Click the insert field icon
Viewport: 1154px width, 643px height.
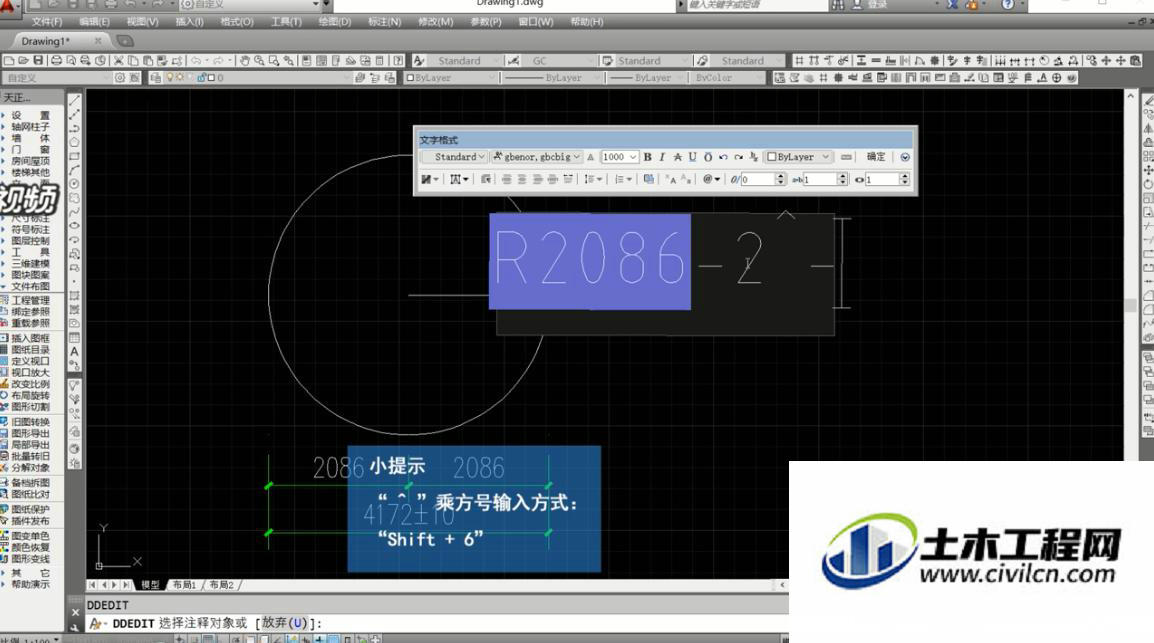click(x=648, y=179)
